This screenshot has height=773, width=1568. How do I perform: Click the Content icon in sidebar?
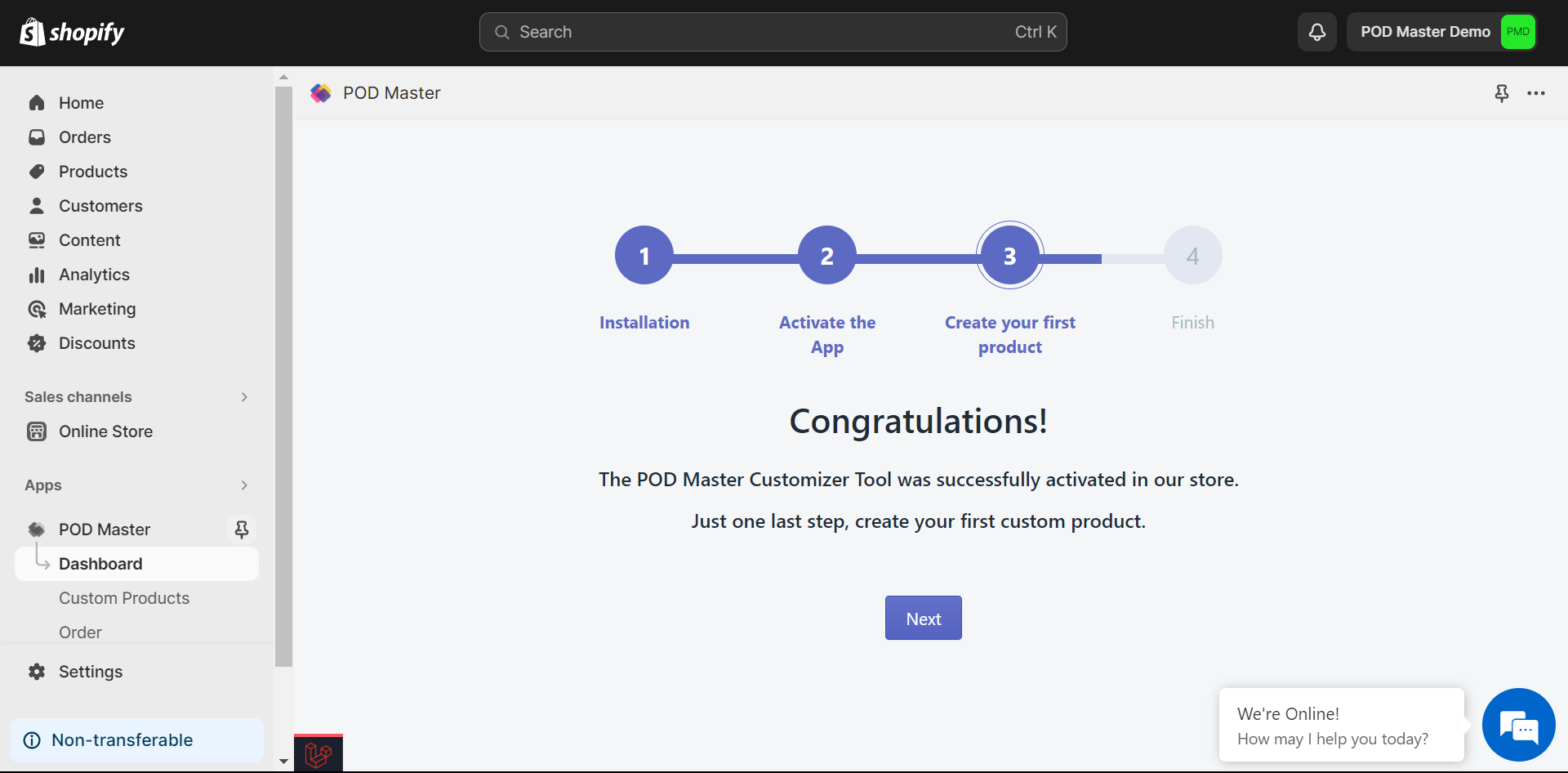(x=37, y=240)
